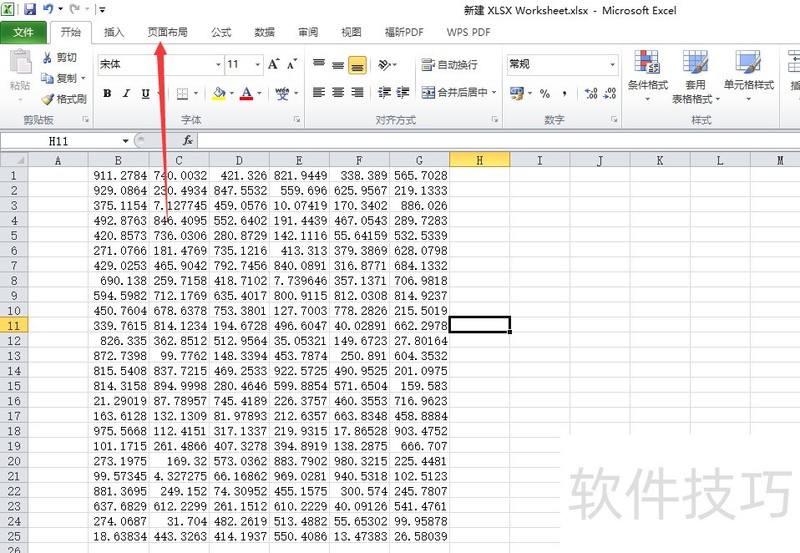Click the increase indent icon
Screen dimensions: 800x553
point(403,92)
